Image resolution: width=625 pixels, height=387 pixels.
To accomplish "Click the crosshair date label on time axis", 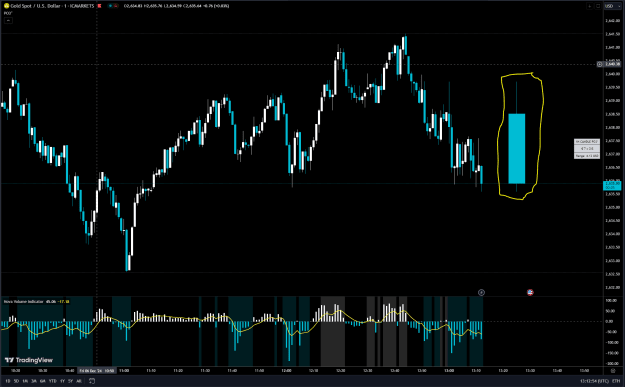I will coord(97,371).
